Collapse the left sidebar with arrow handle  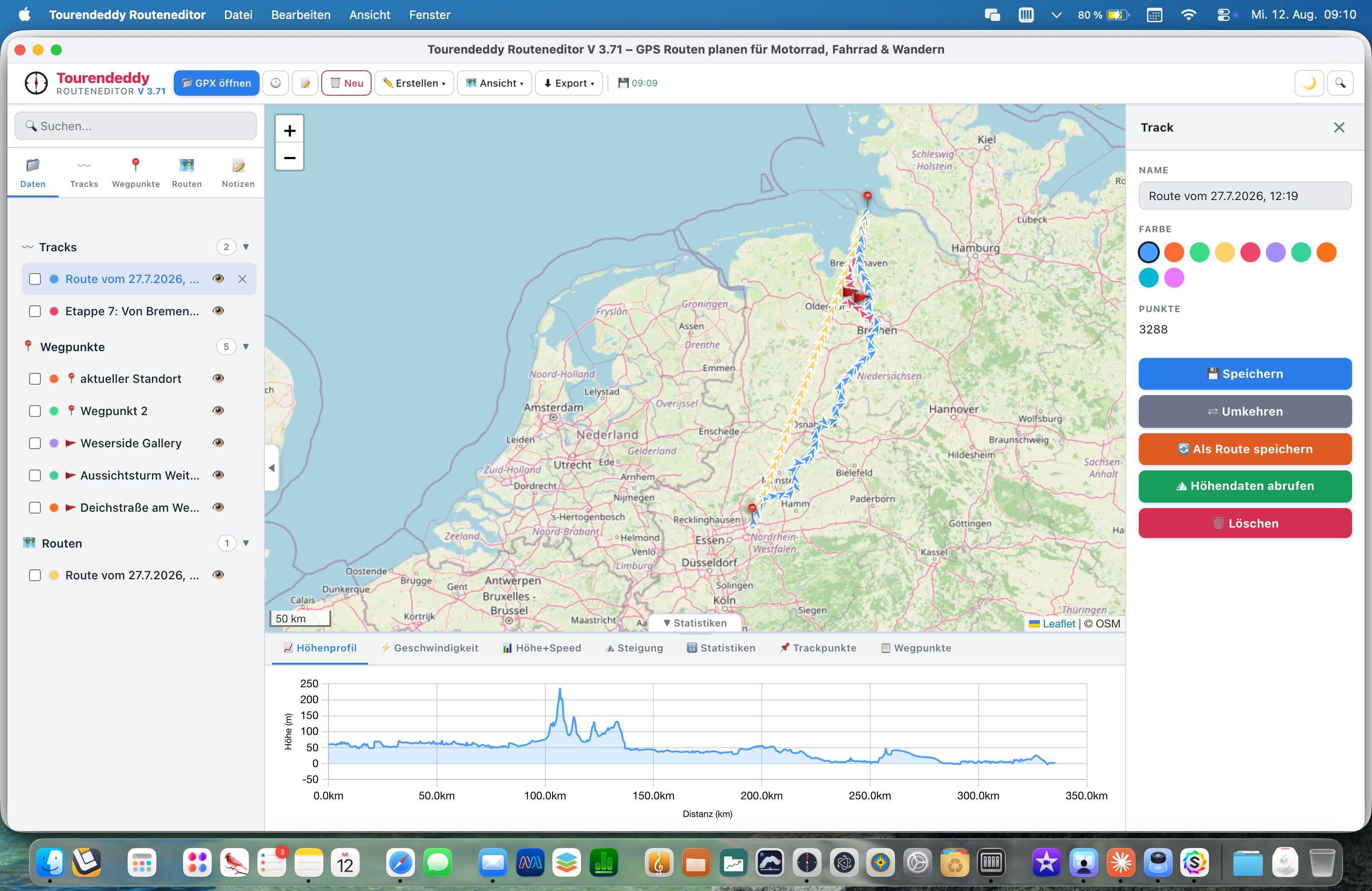coord(271,467)
